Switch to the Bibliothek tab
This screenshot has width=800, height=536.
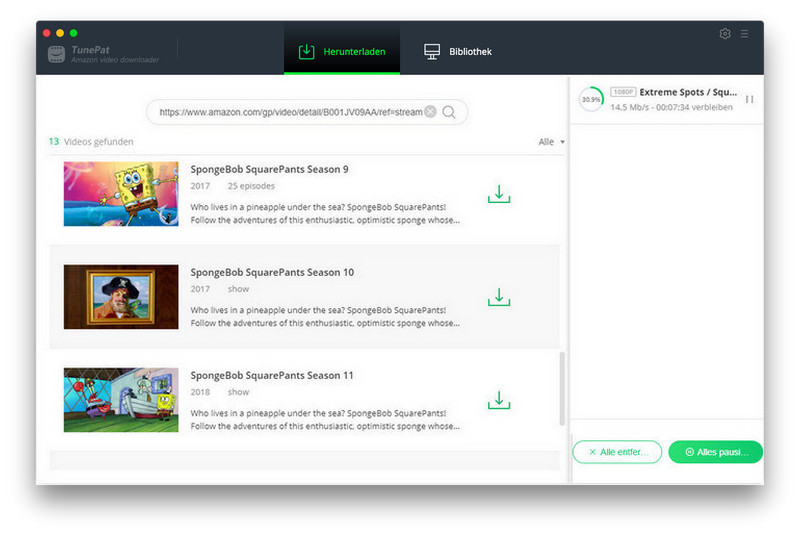click(x=458, y=52)
